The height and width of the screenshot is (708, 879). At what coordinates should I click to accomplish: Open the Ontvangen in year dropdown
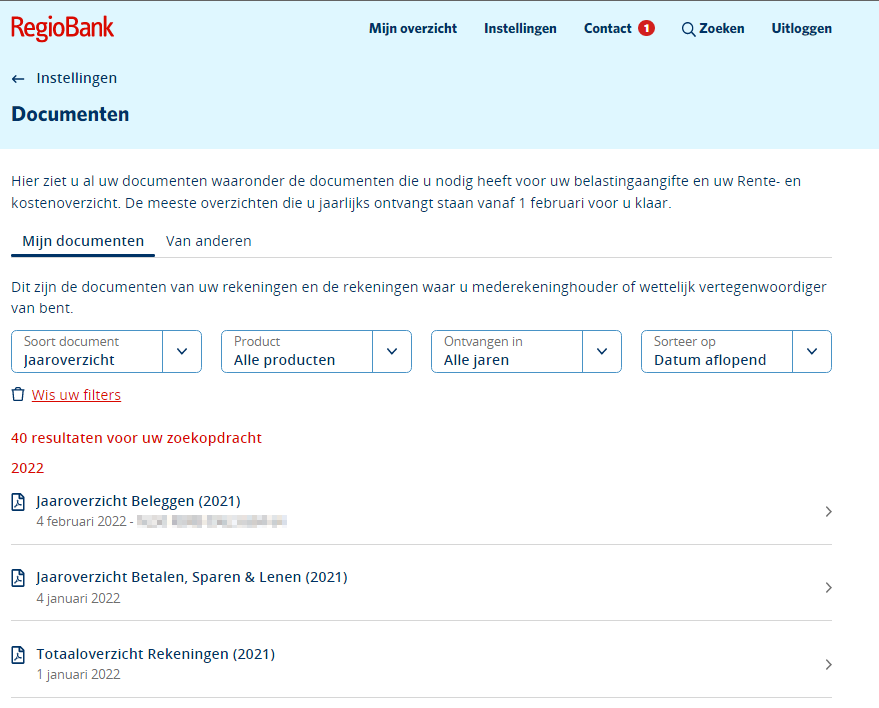526,351
